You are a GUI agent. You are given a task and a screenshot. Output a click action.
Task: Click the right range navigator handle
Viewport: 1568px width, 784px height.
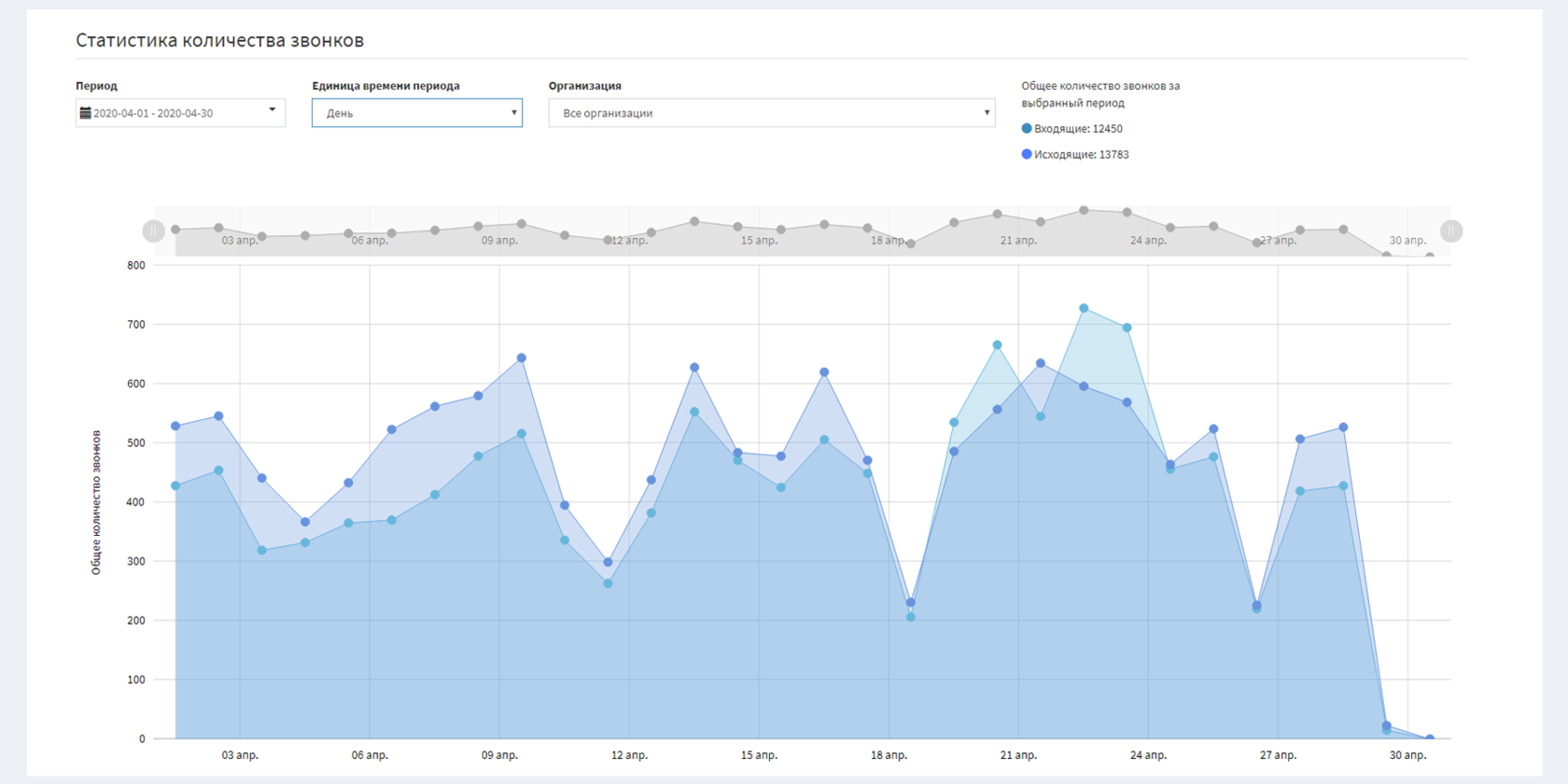click(x=1451, y=231)
